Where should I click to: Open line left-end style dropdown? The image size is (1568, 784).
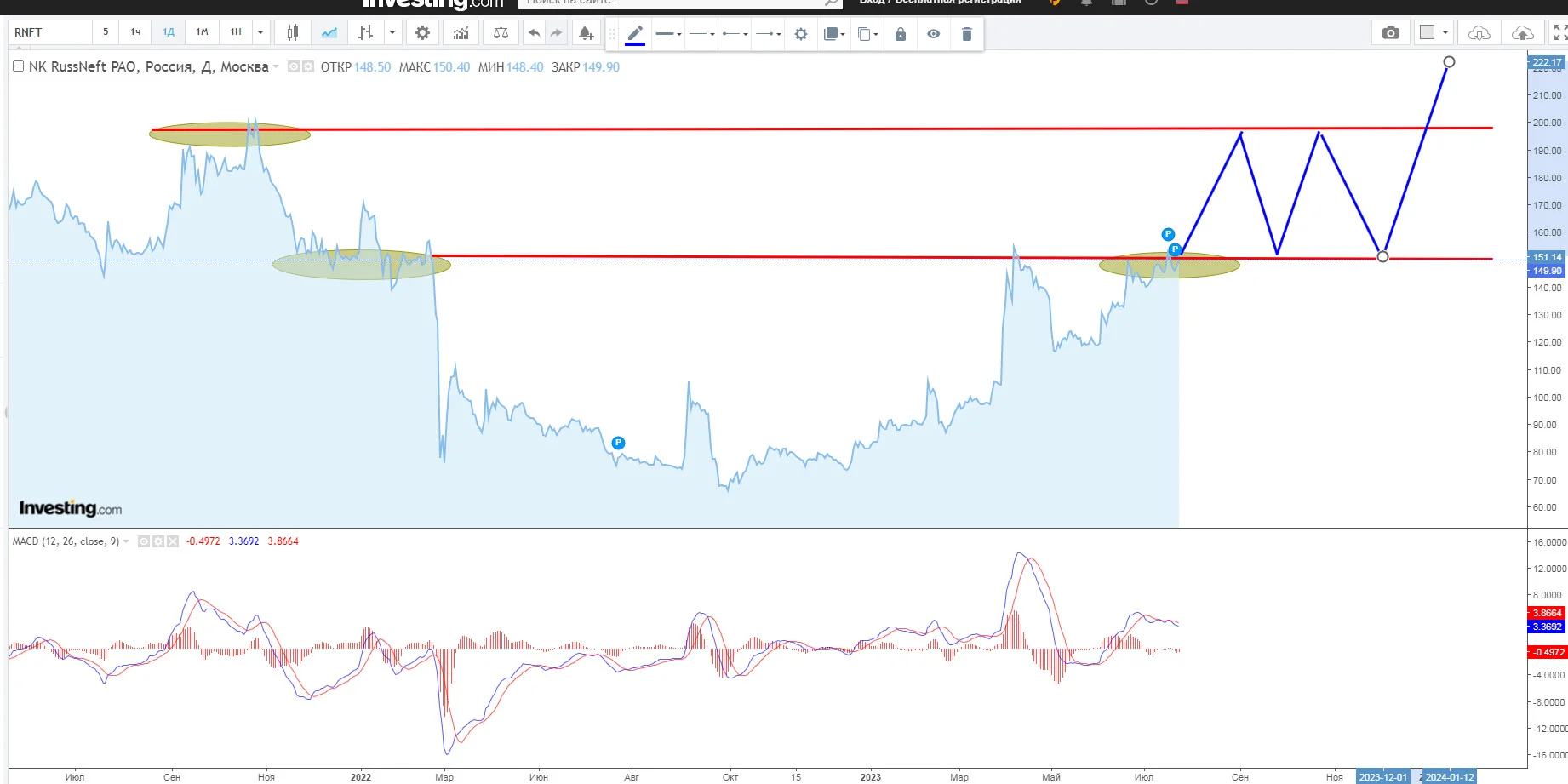coord(735,34)
